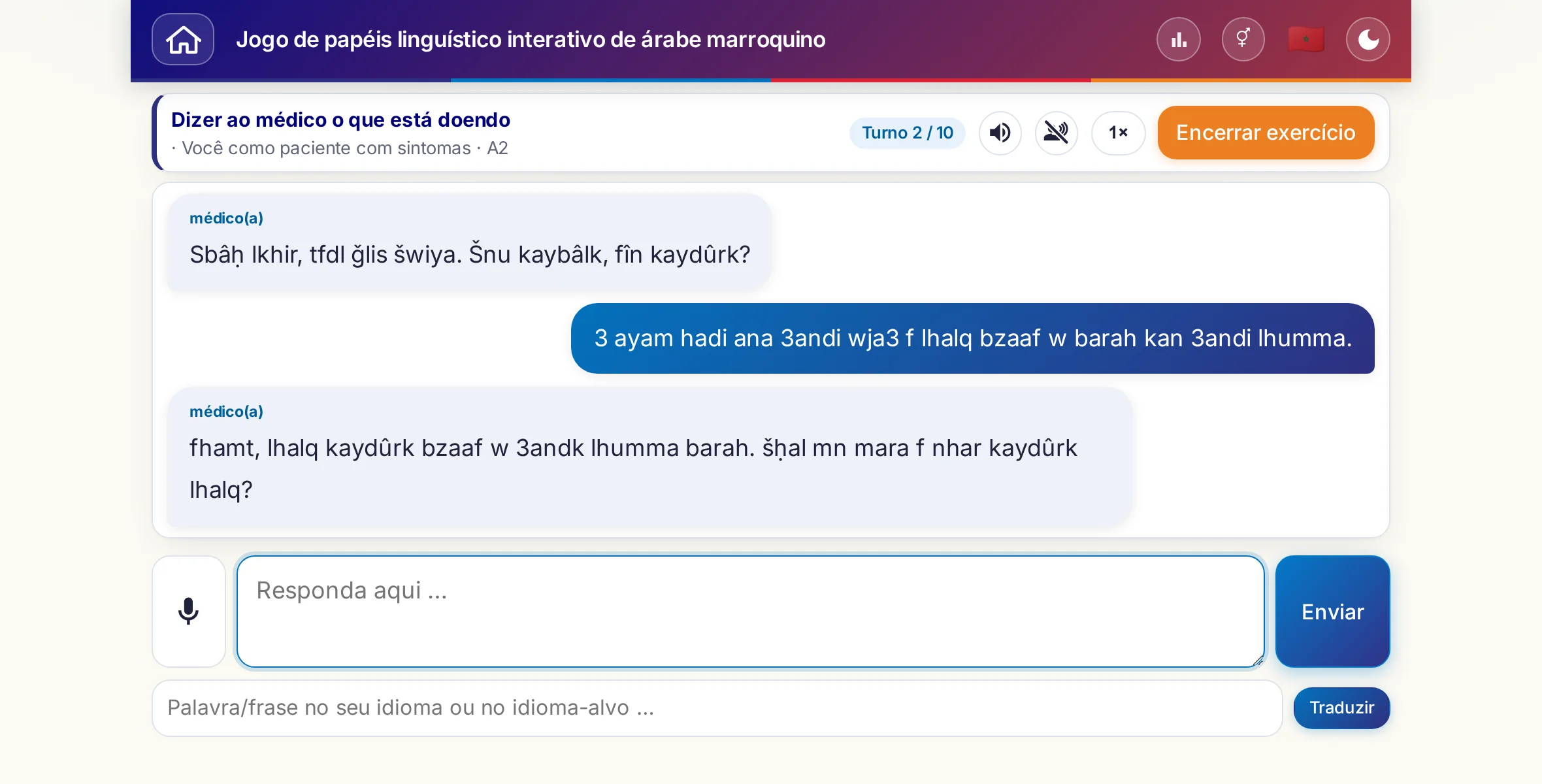The height and width of the screenshot is (784, 1542).
Task: Focus the Palavra/frase translation input field
Action: 717,708
